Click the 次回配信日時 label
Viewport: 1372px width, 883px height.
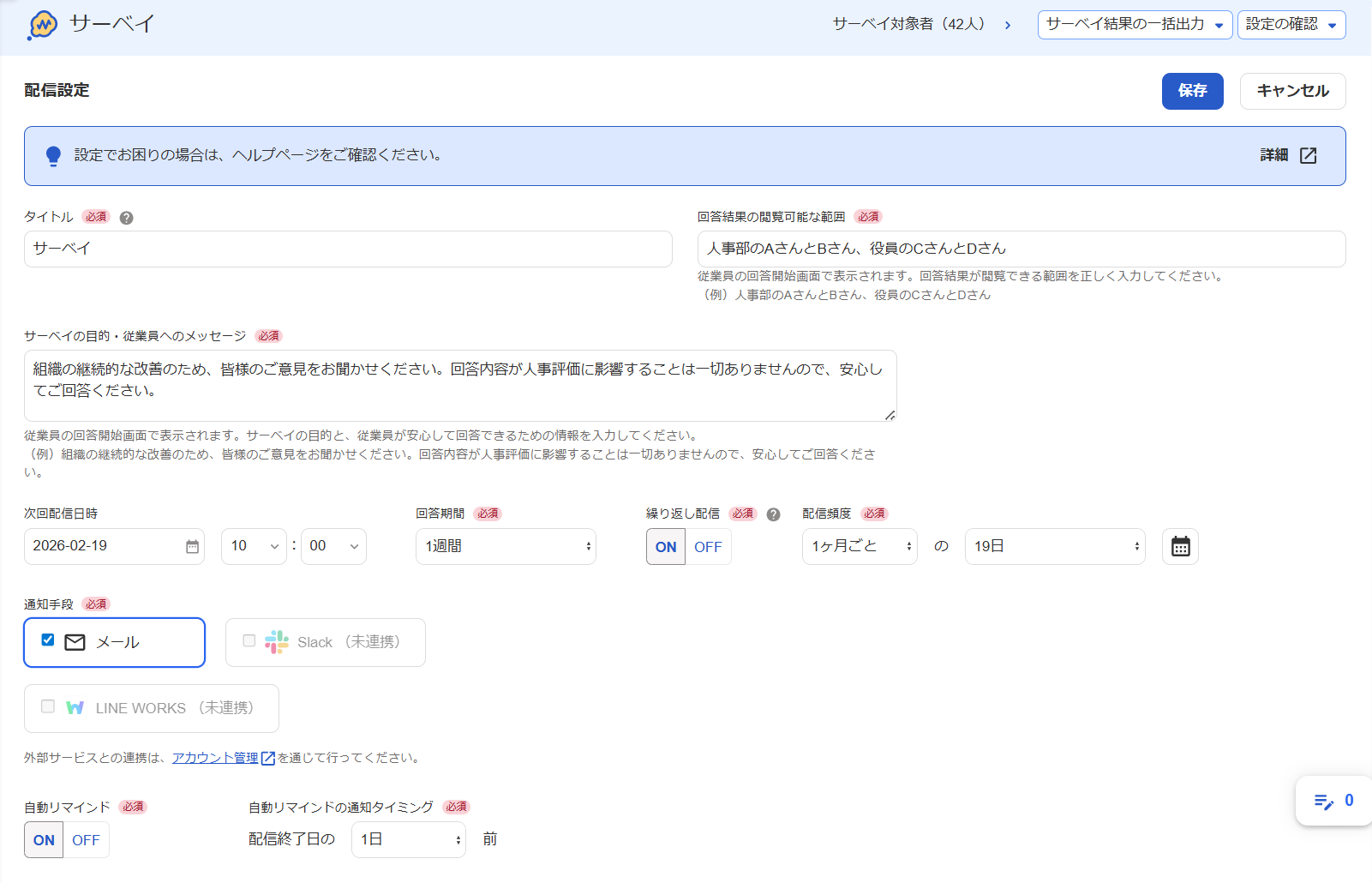click(61, 514)
